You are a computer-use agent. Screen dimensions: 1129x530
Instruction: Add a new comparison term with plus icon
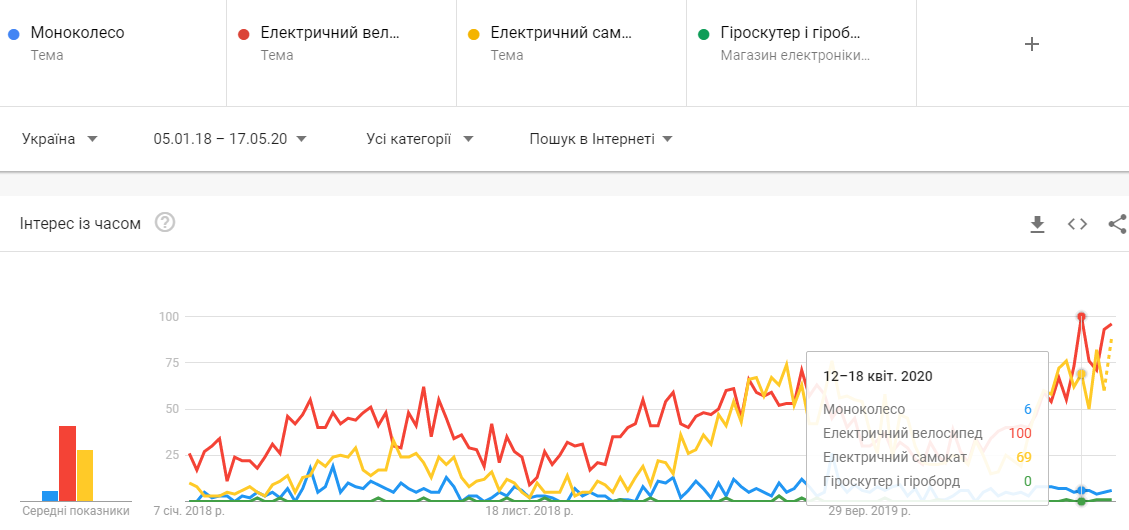1032,44
